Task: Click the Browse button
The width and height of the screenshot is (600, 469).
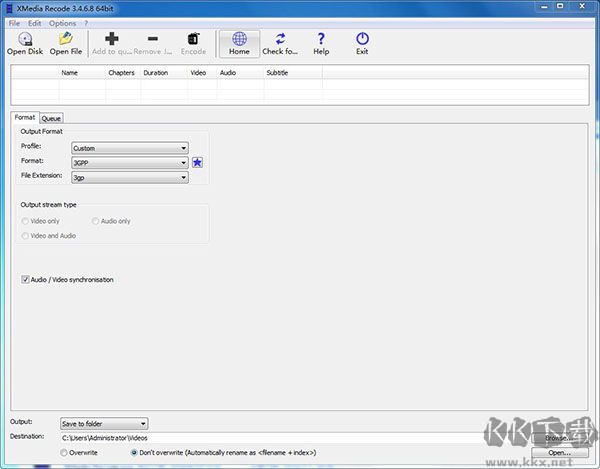Action: point(559,438)
